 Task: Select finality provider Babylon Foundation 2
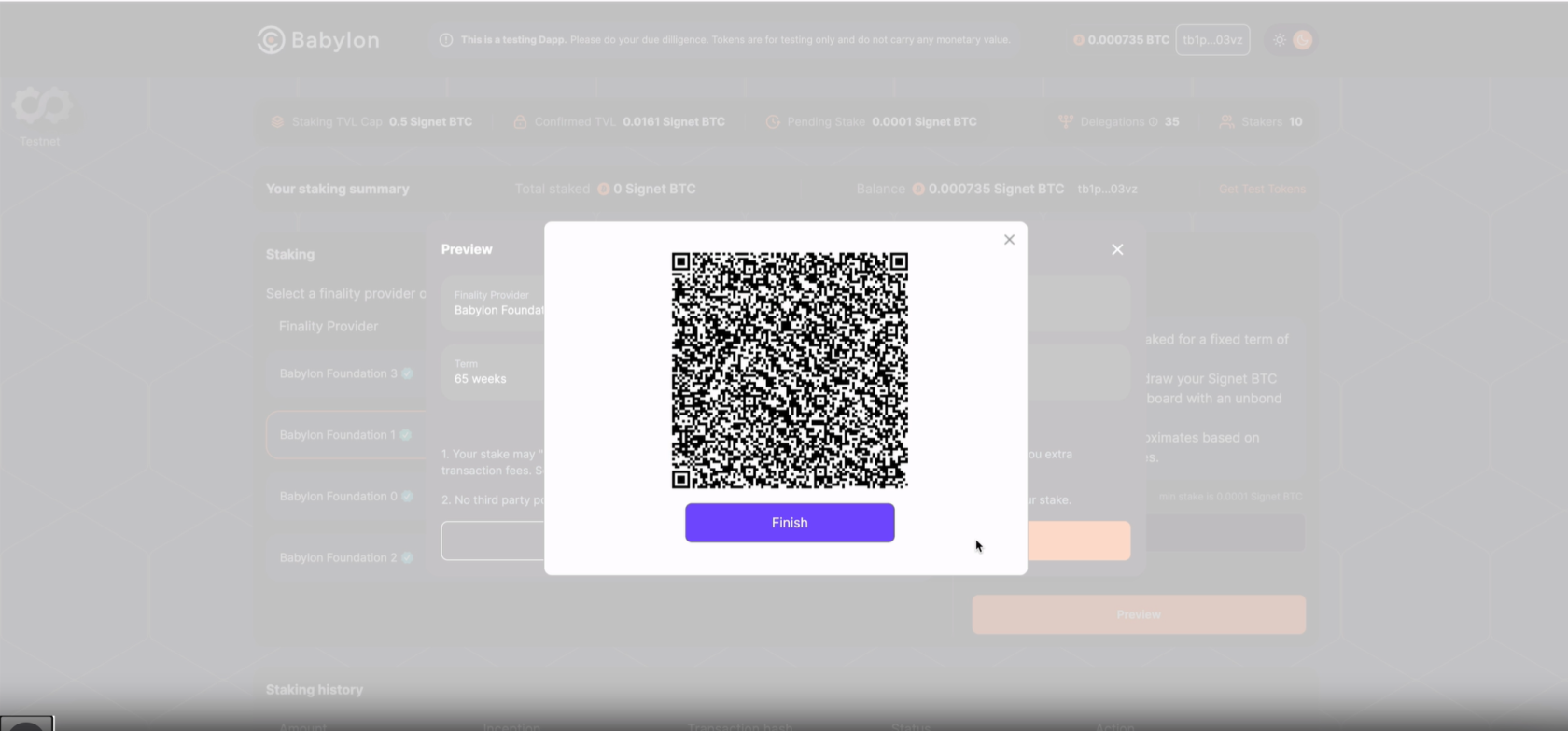(x=346, y=558)
